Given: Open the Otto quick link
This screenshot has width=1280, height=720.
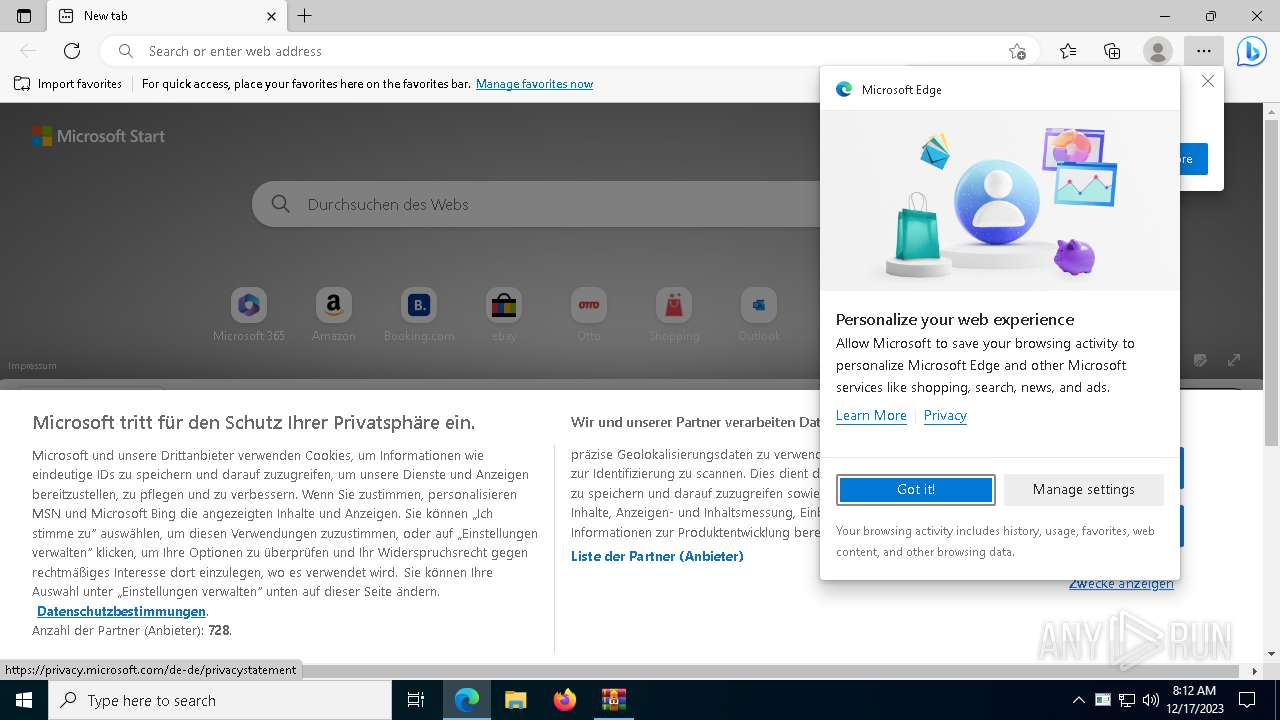Looking at the screenshot, I should pos(589,316).
